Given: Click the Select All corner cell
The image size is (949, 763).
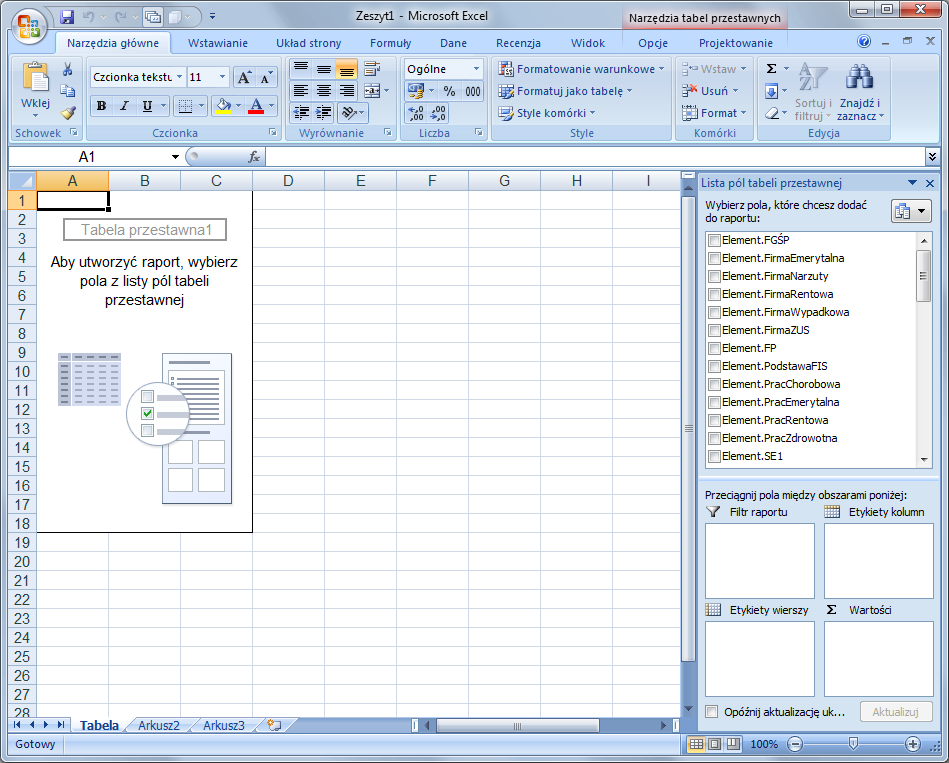Looking at the screenshot, I should 22,181.
